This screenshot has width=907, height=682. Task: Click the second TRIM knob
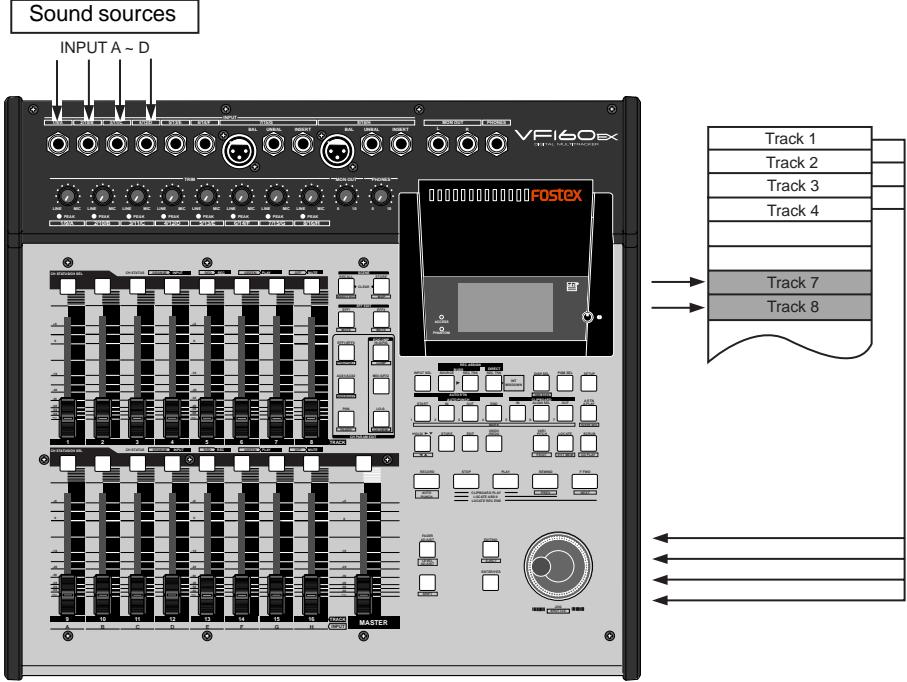pos(102,196)
